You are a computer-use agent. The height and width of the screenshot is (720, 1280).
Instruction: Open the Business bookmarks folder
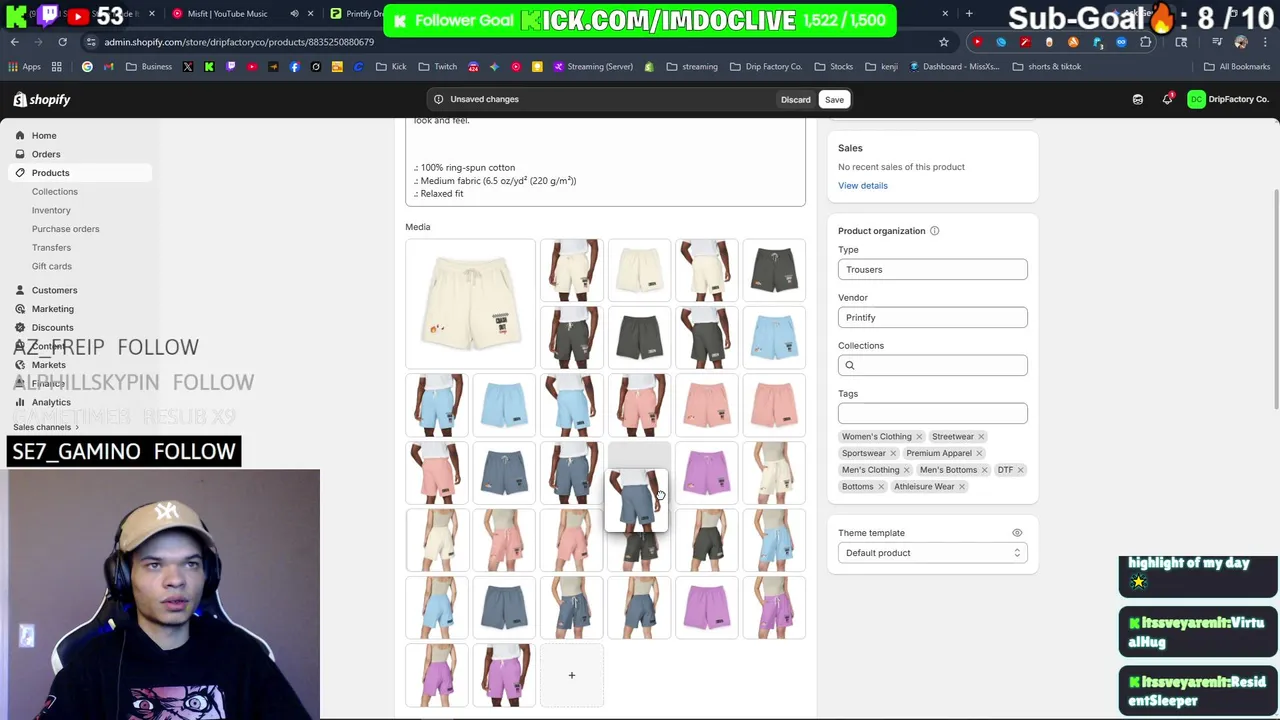click(x=149, y=67)
